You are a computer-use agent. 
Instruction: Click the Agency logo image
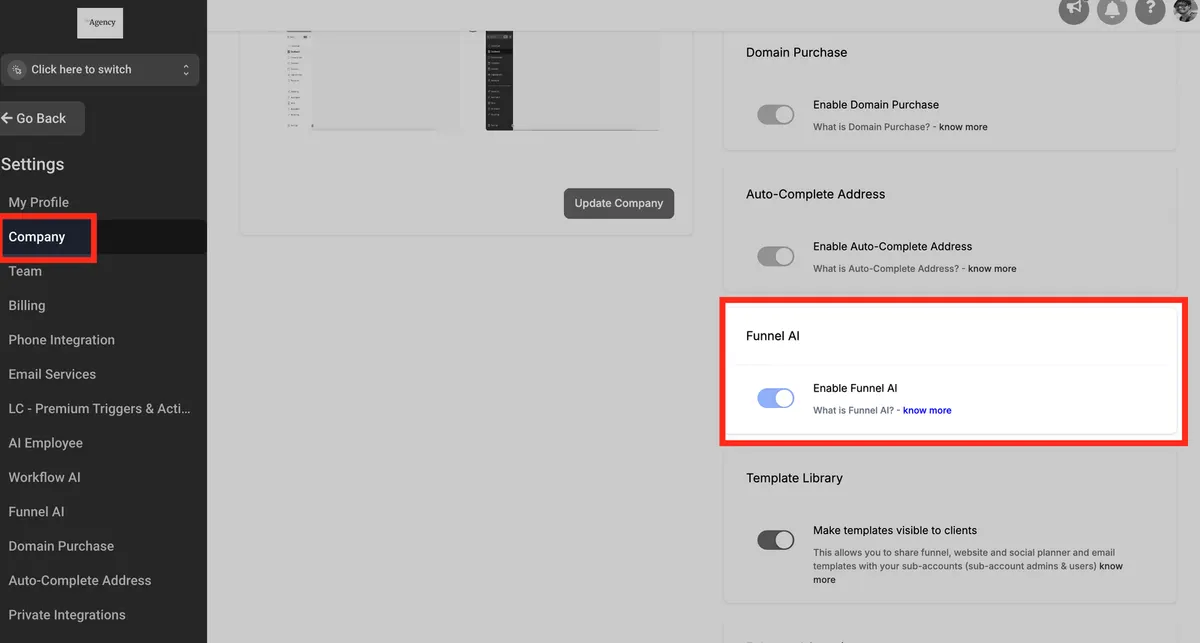point(100,23)
